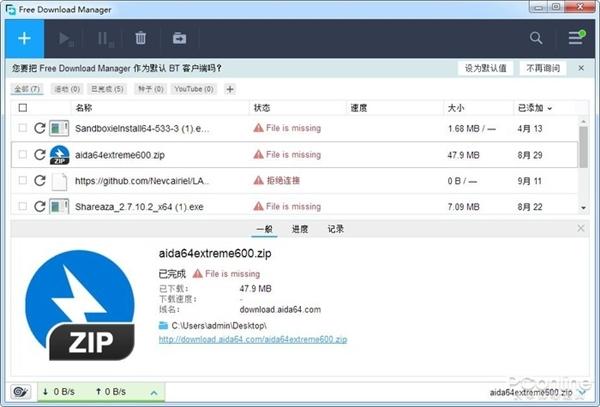Click the pause all downloads icon
Viewport: 600px width, 407px height.
coord(105,39)
